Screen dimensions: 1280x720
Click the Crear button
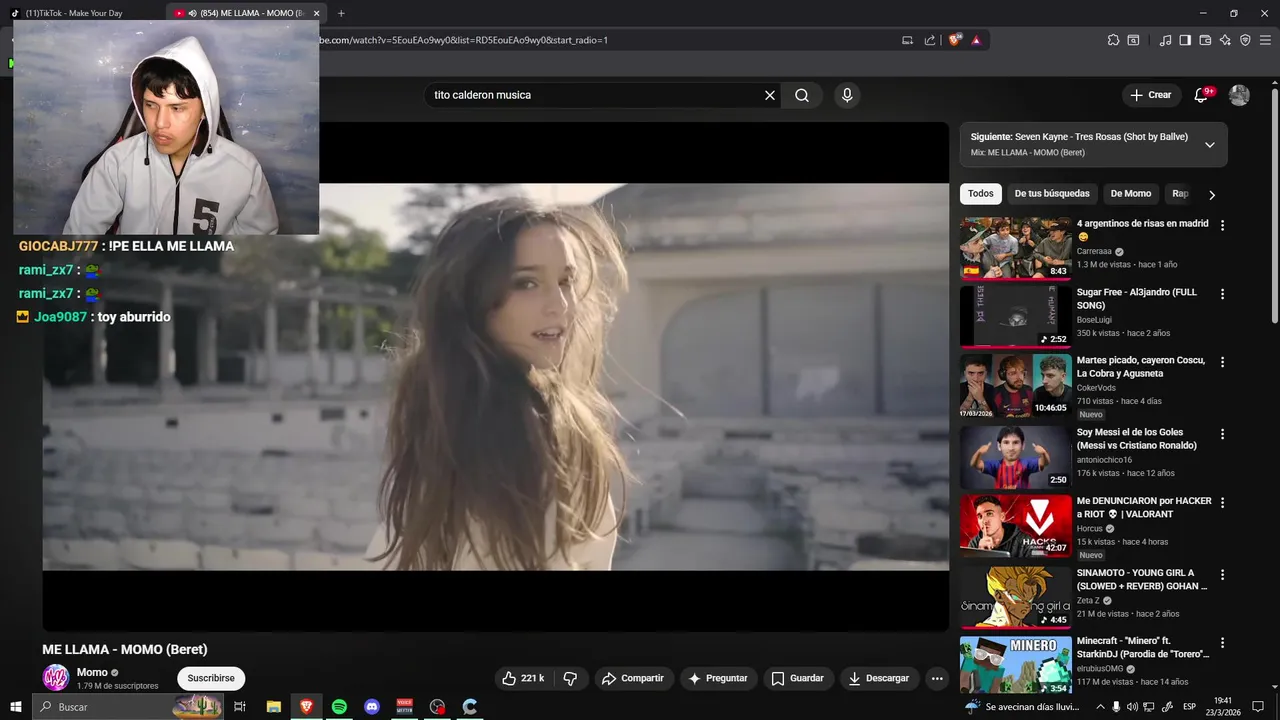1150,95
